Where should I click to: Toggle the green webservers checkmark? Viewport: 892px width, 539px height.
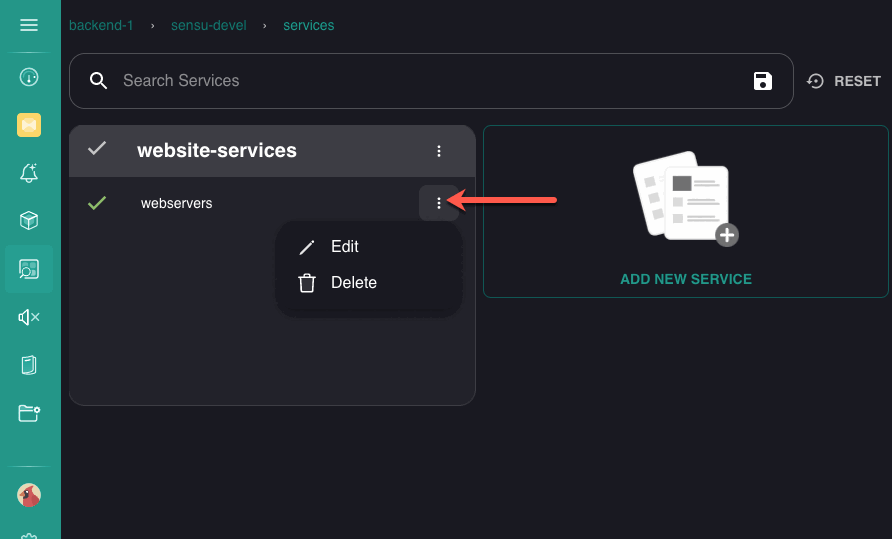(97, 203)
